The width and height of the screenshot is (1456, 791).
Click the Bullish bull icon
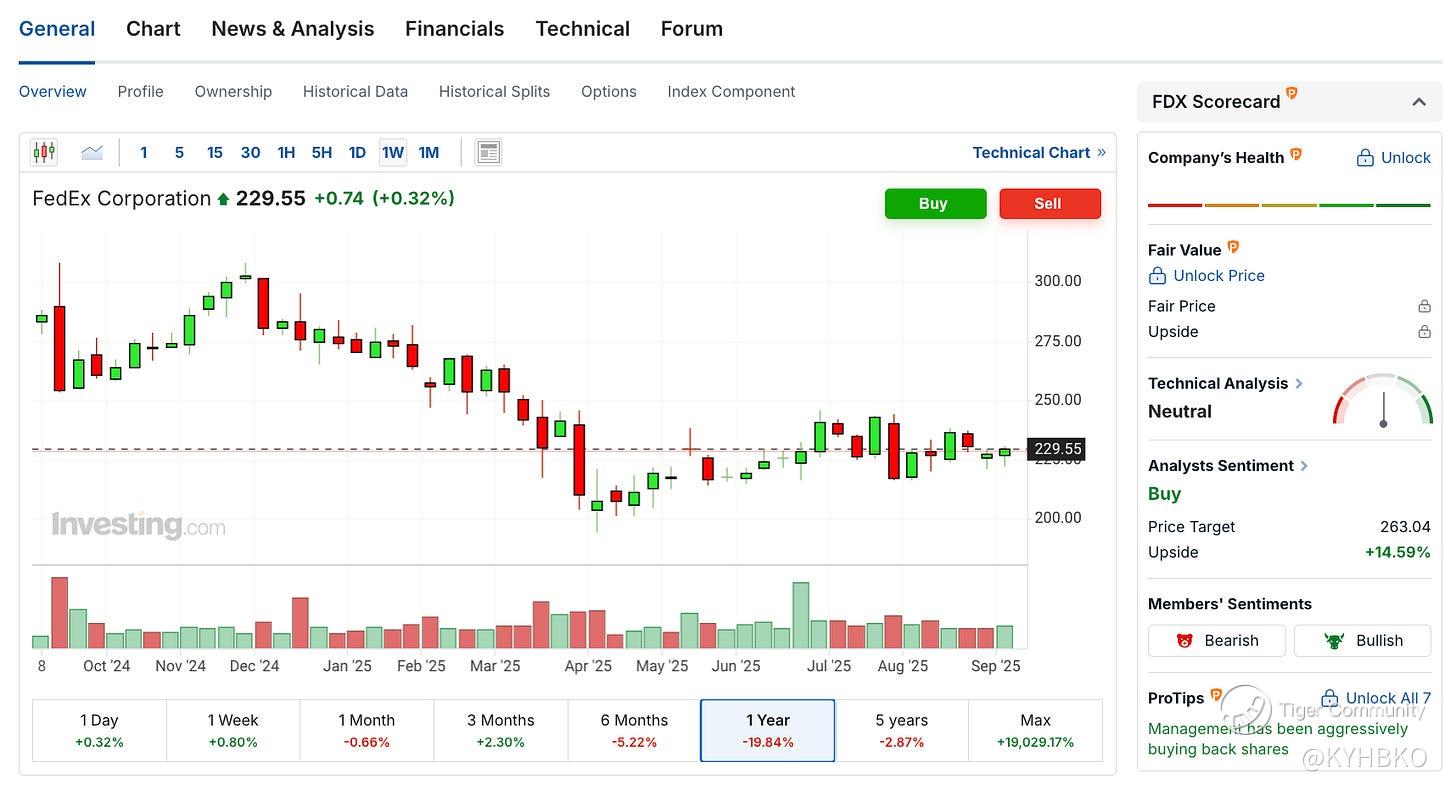click(x=1334, y=641)
